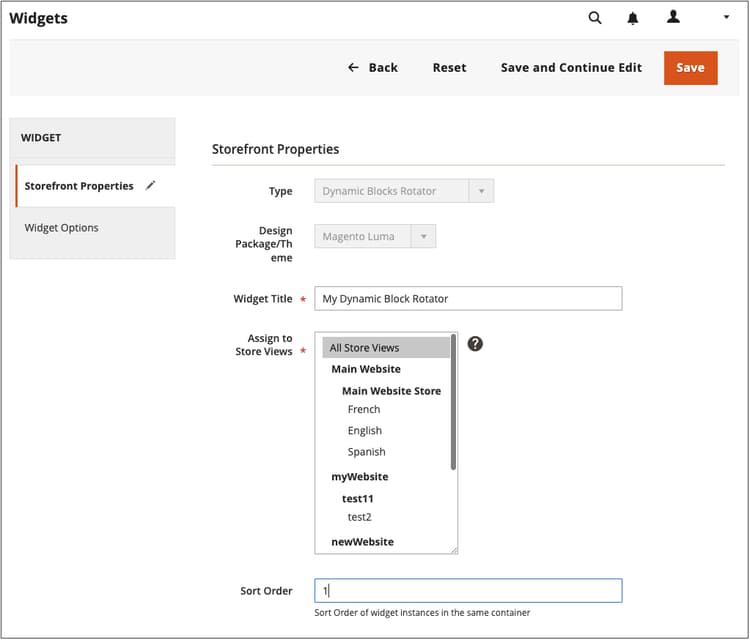
Task: Open the Design Package/Theme dropdown
Action: pyautogui.click(x=375, y=237)
